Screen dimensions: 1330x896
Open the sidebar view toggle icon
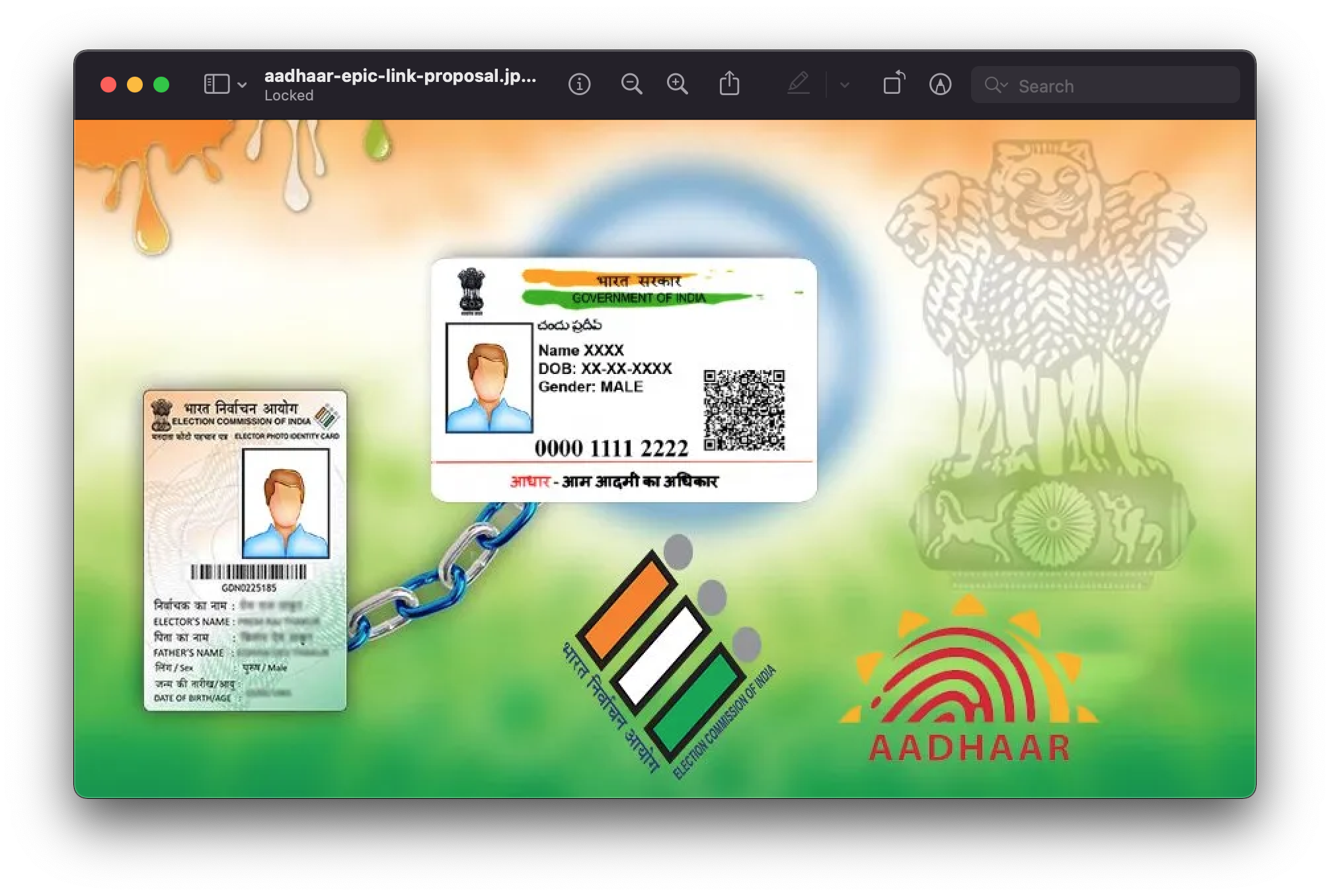coord(216,85)
